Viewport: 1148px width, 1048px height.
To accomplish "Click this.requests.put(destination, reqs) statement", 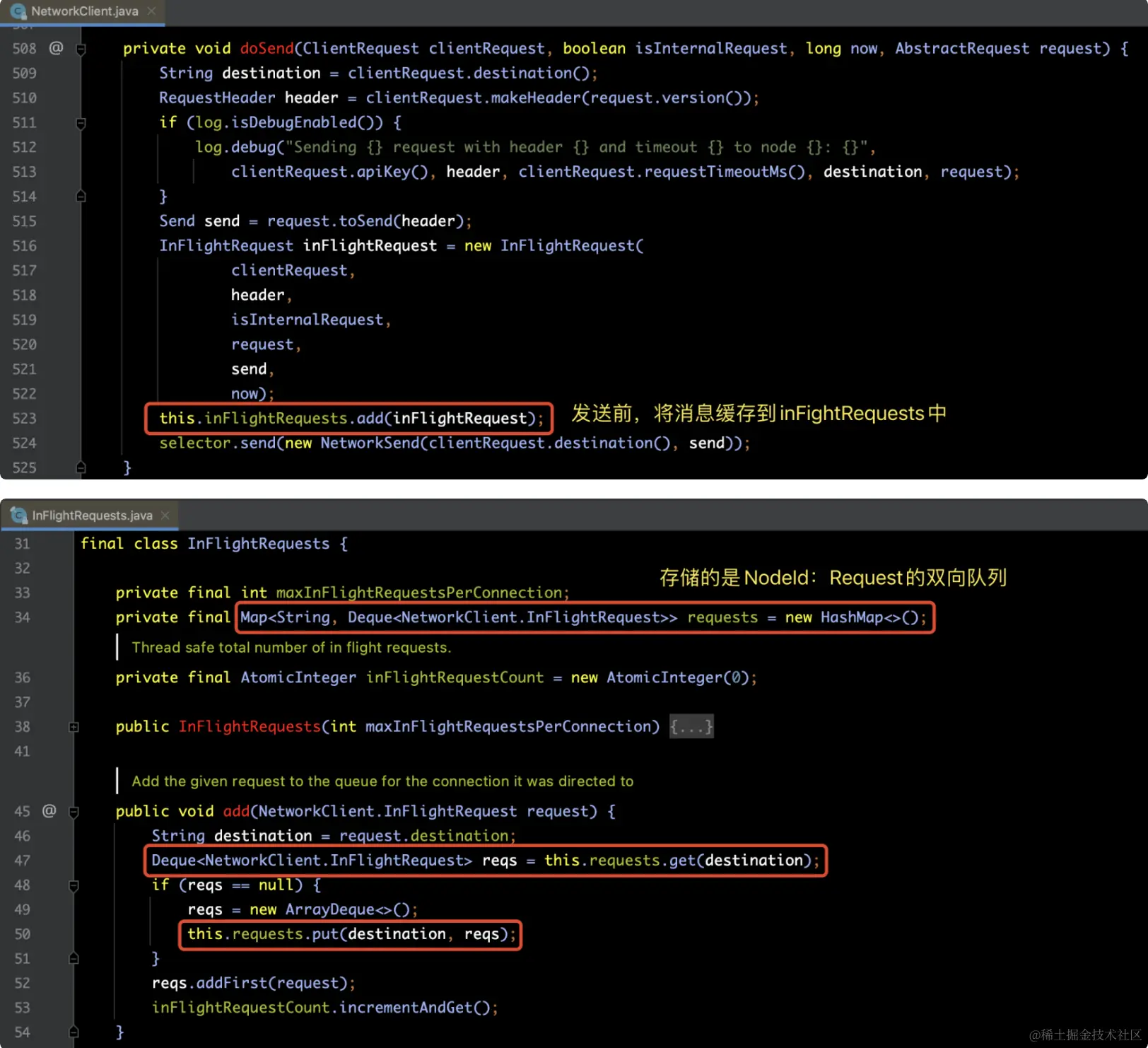I will (x=351, y=934).
